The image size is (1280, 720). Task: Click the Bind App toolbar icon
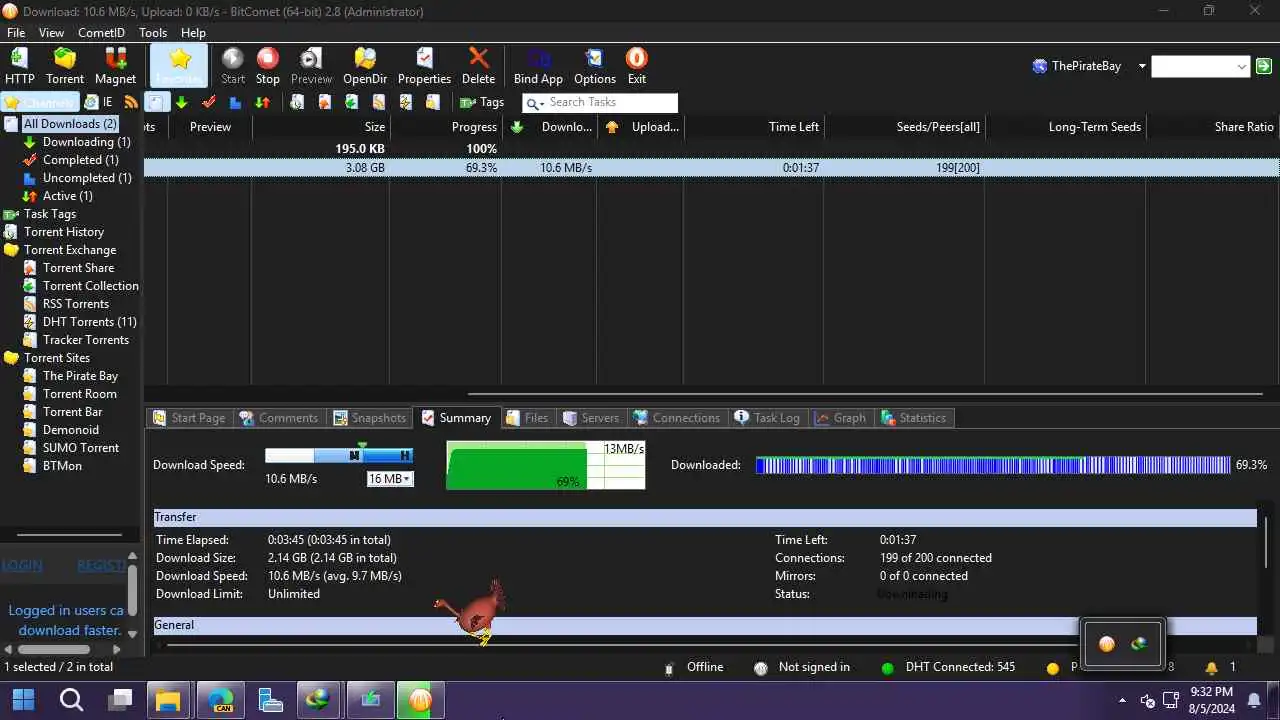point(538,66)
